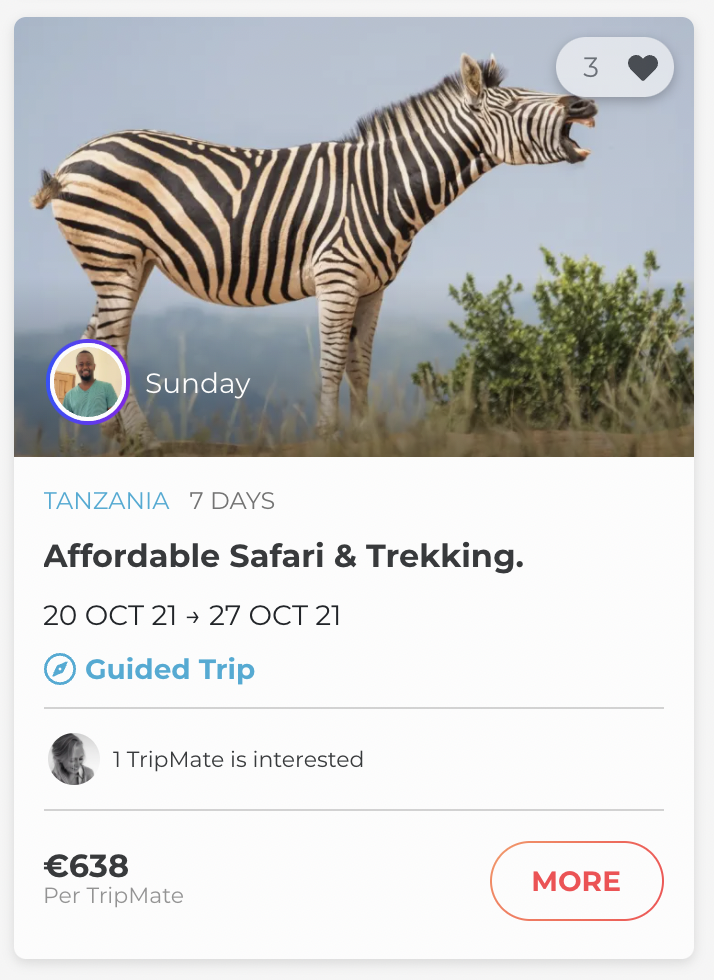714x980 pixels.
Task: Click the compass icon beside Guided Trip
Action: 60,669
